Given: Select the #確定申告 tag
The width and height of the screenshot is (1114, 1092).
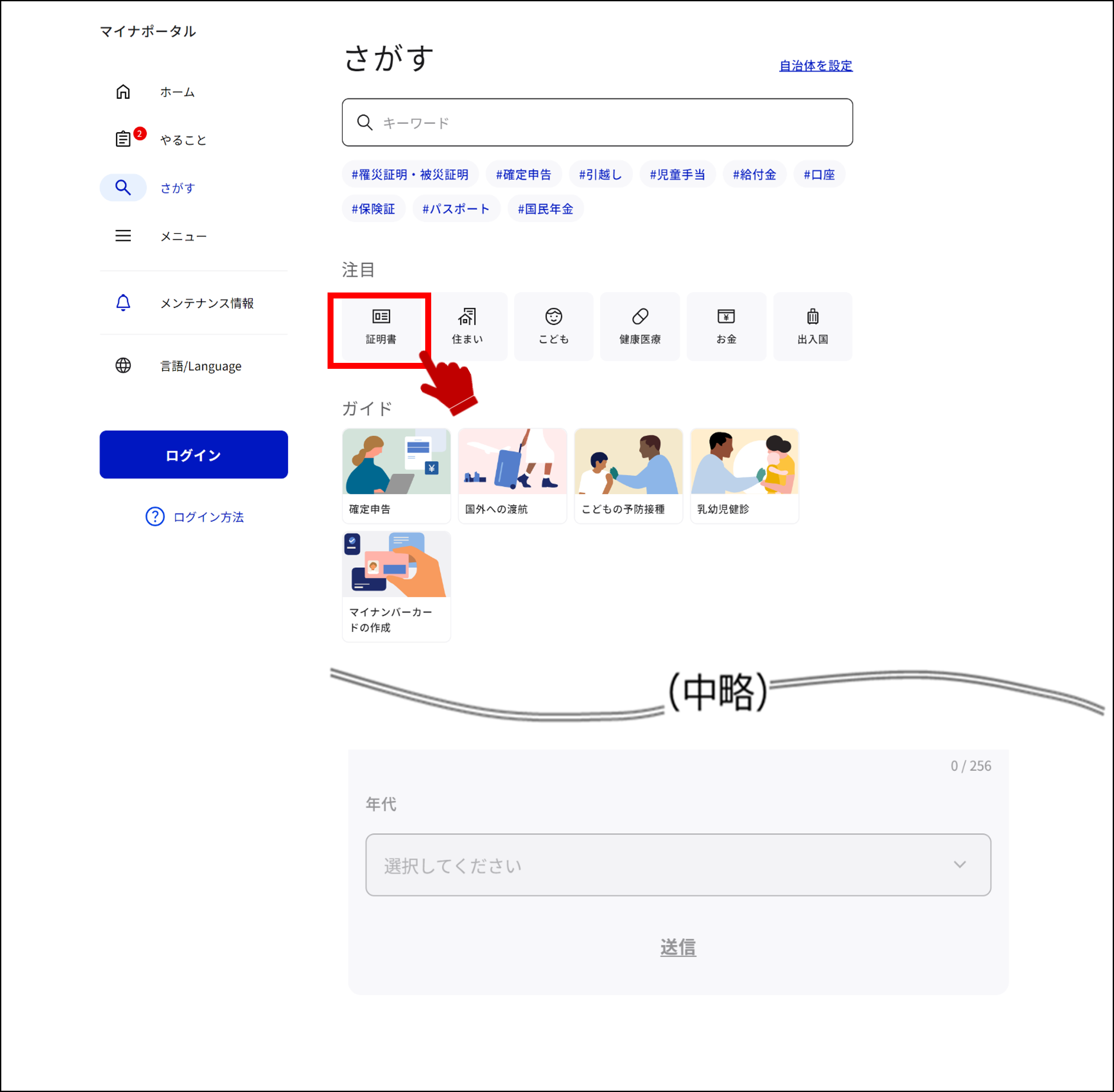Looking at the screenshot, I should coord(524,174).
